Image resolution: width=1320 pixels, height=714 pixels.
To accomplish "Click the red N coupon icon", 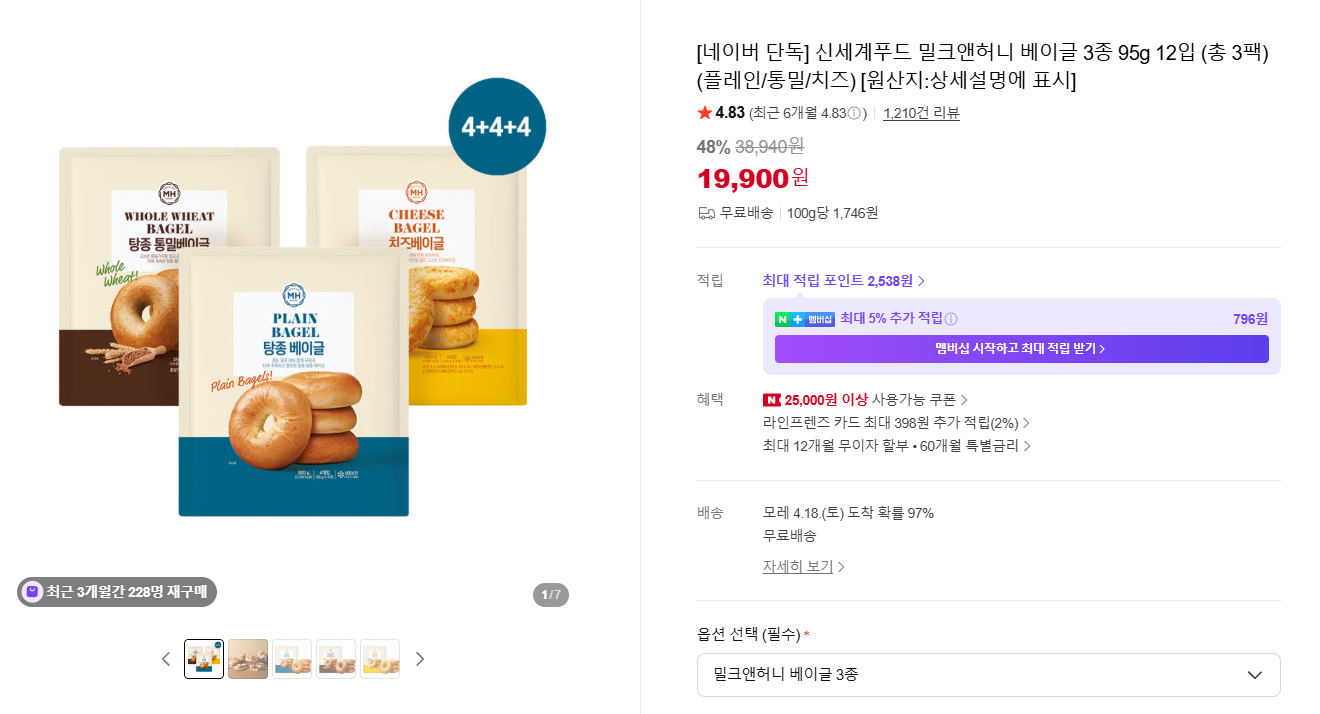I will [x=771, y=400].
